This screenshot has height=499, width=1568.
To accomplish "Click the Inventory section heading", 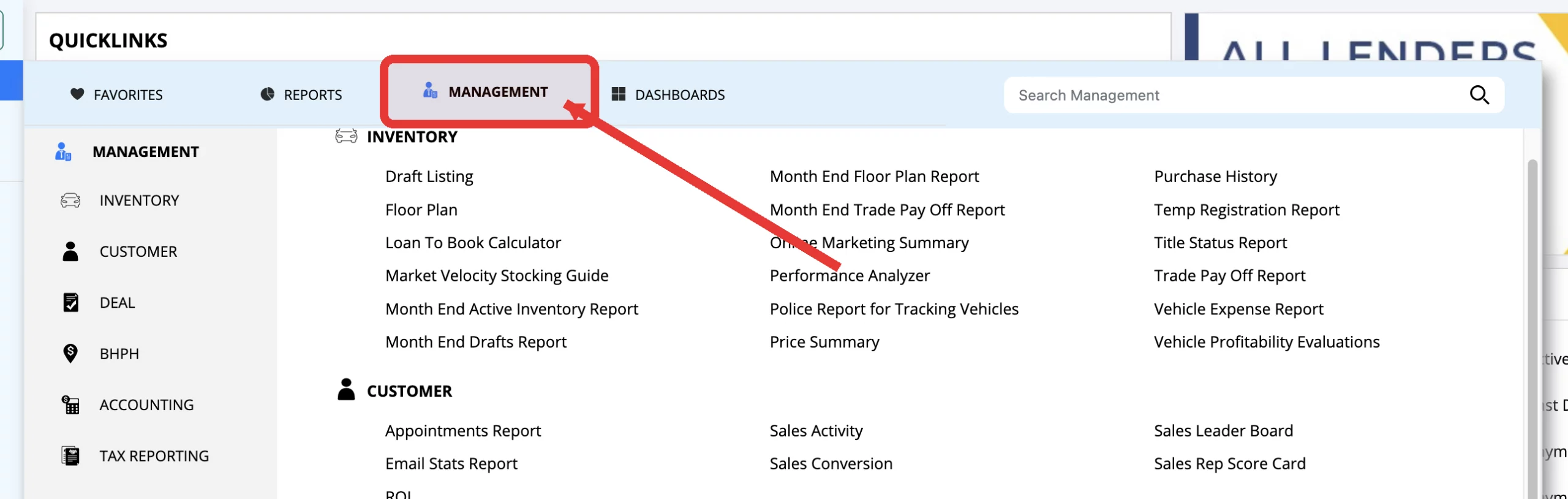I will click(412, 137).
